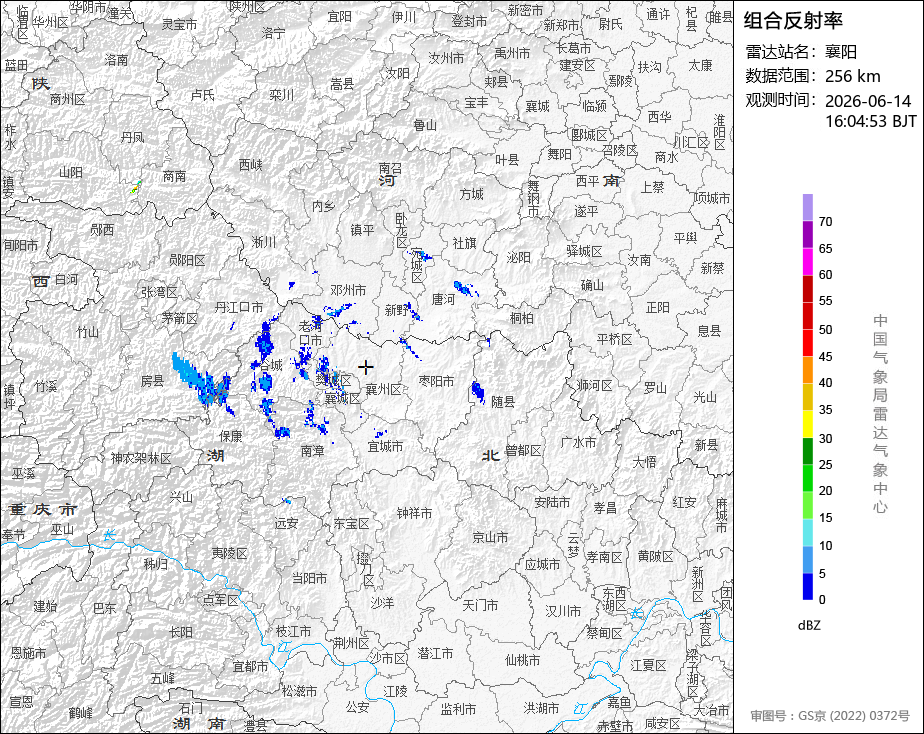This screenshot has height=734, width=924.
Task: Click the legend value 70
Action: pyautogui.click(x=826, y=222)
